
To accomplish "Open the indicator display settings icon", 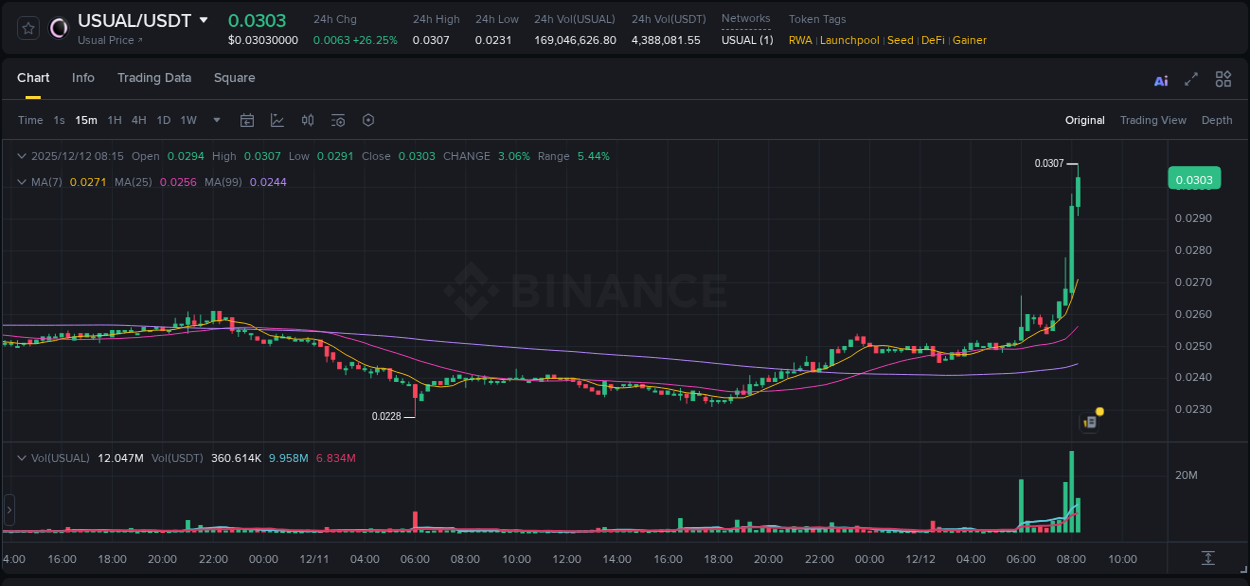I will tap(338, 119).
